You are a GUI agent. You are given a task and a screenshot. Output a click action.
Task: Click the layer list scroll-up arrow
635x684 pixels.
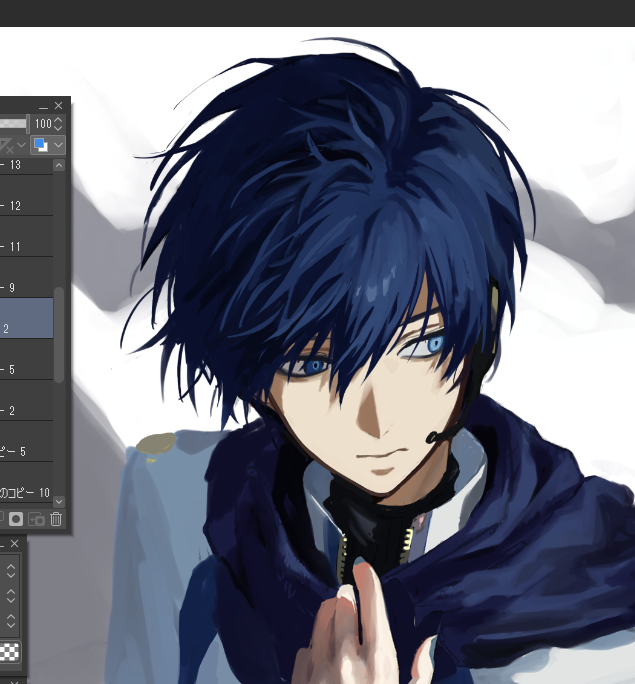pos(58,165)
